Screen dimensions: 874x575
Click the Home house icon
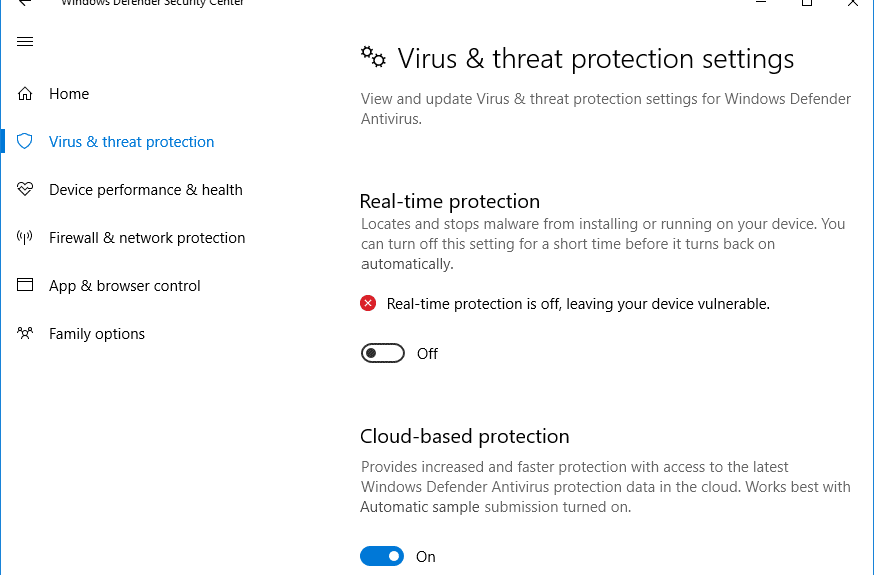point(26,94)
